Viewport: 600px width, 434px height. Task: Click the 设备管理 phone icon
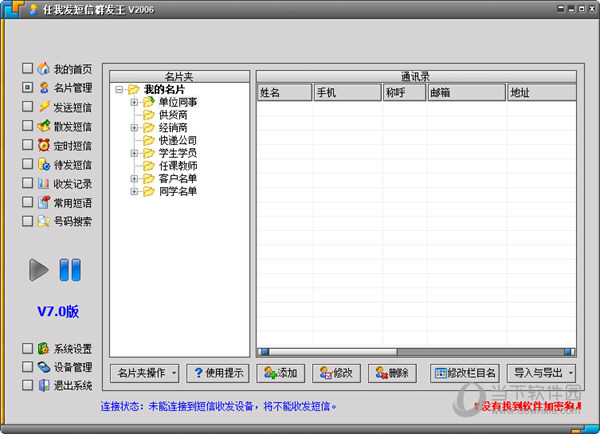click(x=44, y=367)
